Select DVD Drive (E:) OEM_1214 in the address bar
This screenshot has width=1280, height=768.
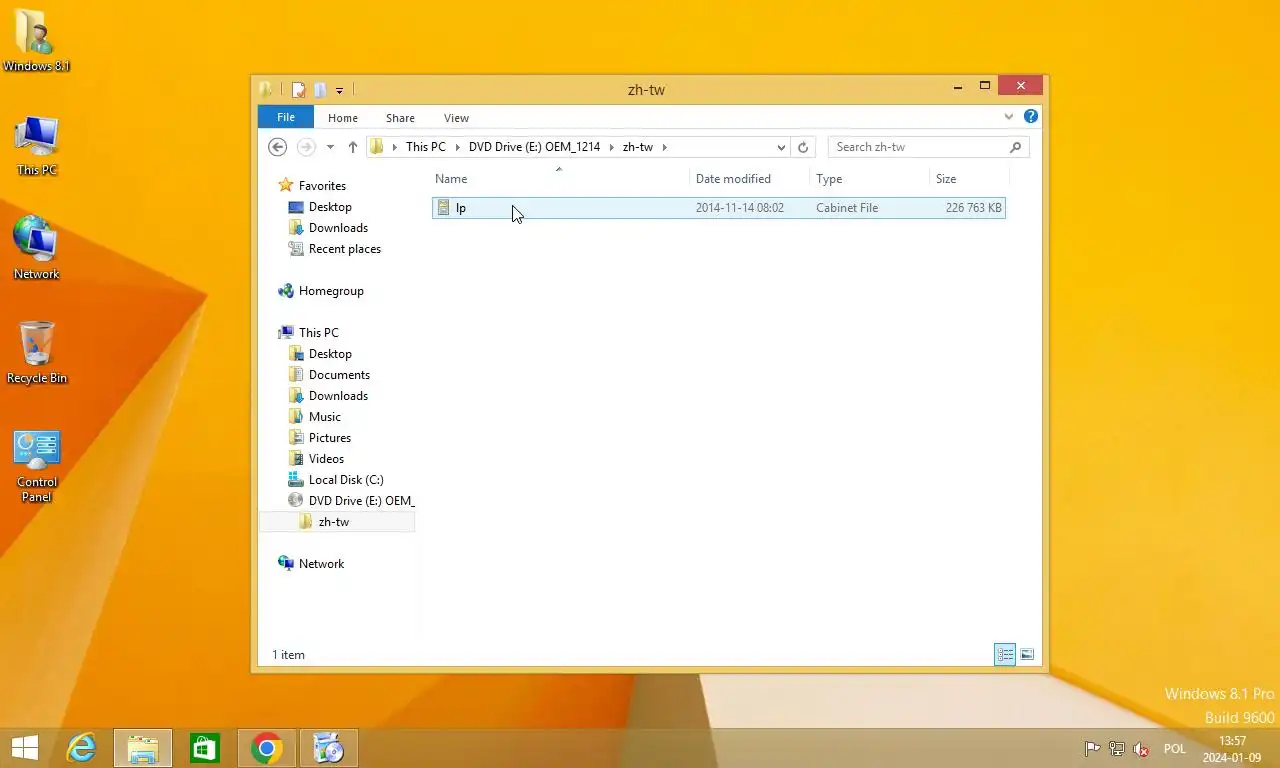pyautogui.click(x=534, y=147)
